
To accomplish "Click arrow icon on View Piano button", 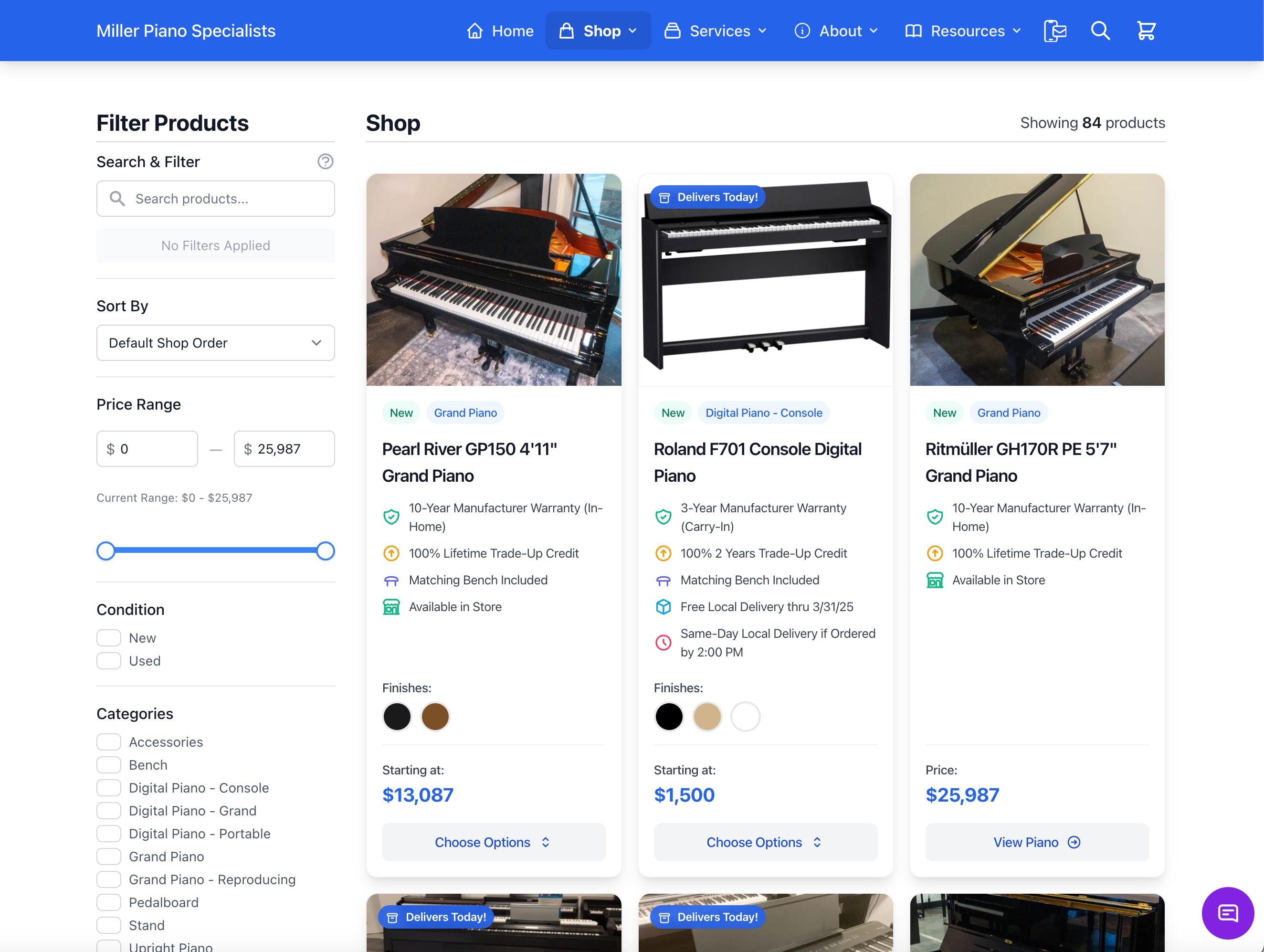I will coord(1074,842).
